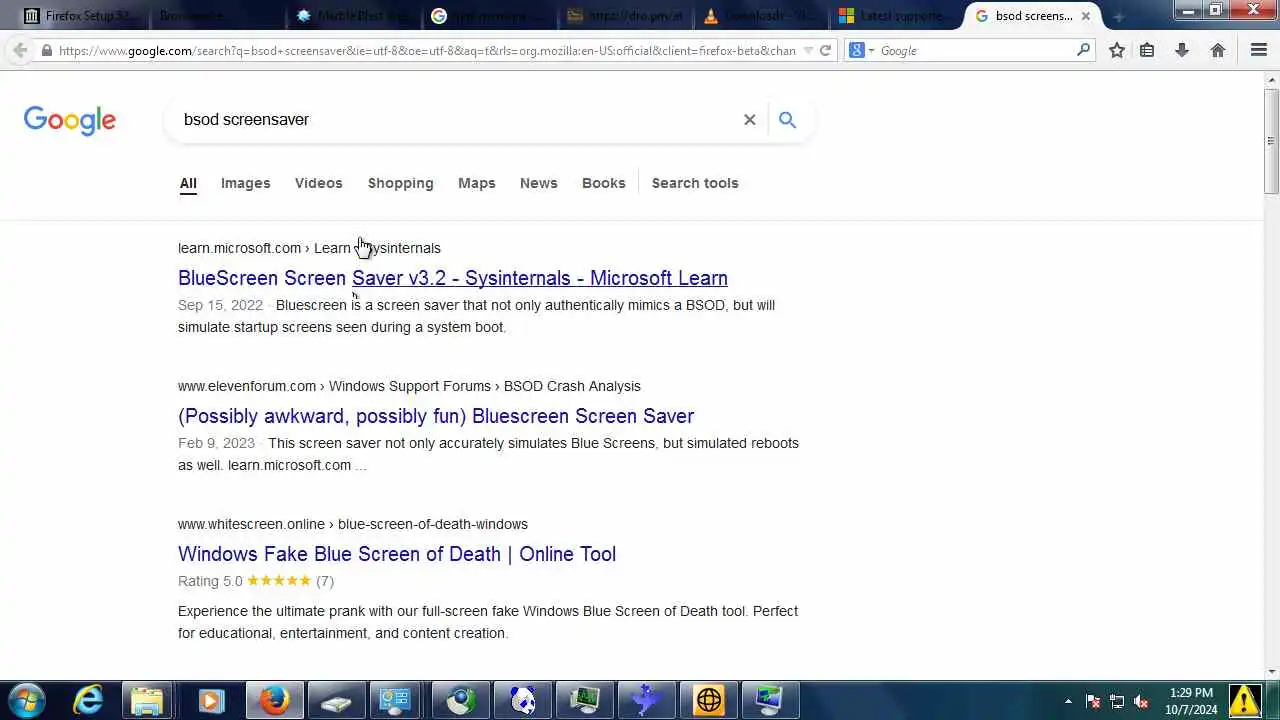Close the bsod screensaver tab
The height and width of the screenshot is (720, 1280).
(1085, 16)
